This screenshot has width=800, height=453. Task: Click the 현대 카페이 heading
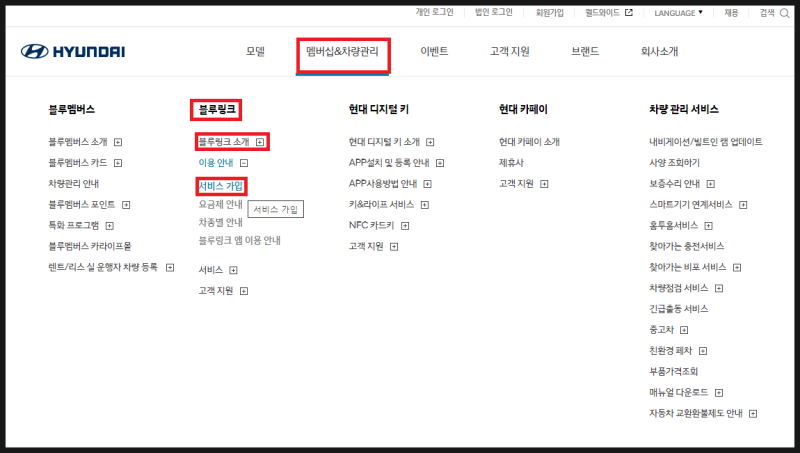click(523, 109)
